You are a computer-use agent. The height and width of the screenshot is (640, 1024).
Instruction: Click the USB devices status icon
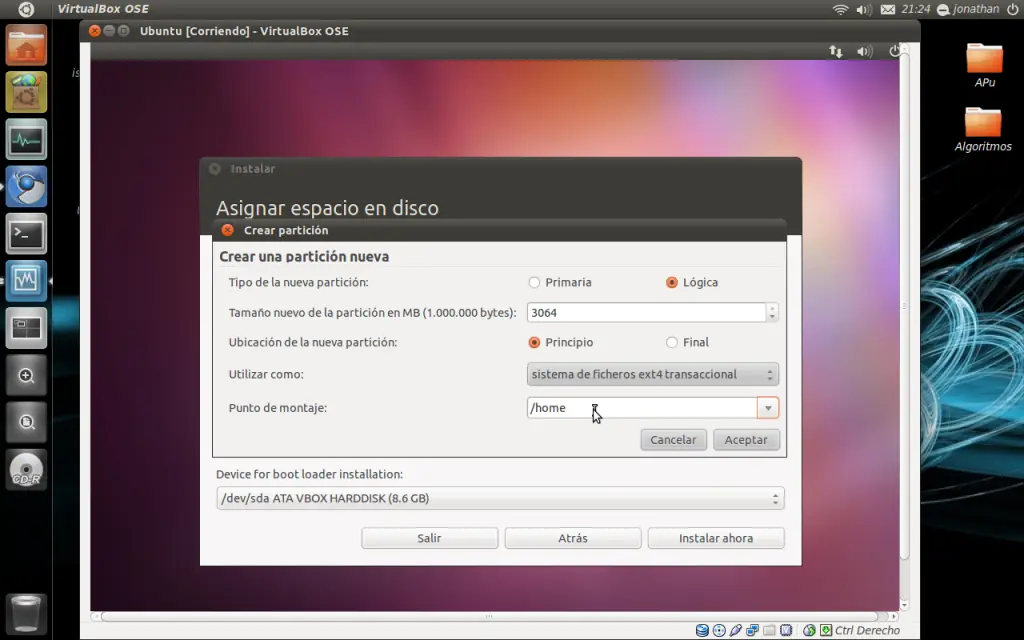[x=736, y=630]
